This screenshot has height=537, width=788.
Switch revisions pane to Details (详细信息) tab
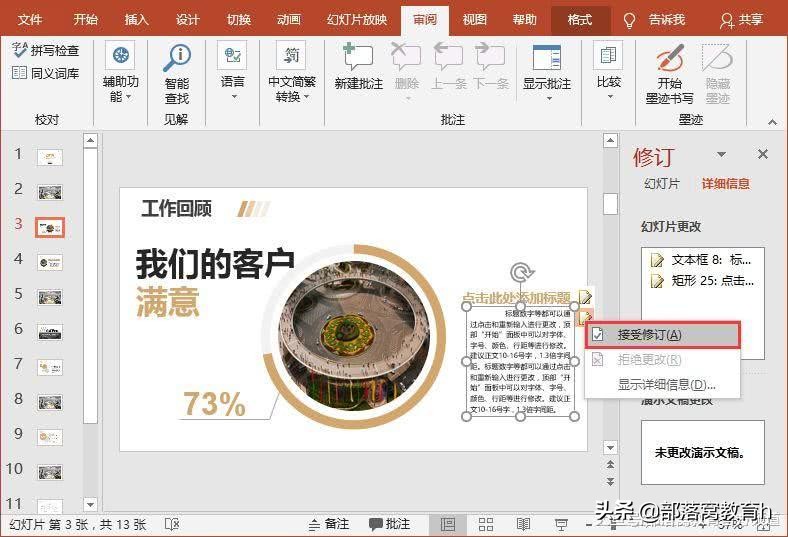coord(726,184)
